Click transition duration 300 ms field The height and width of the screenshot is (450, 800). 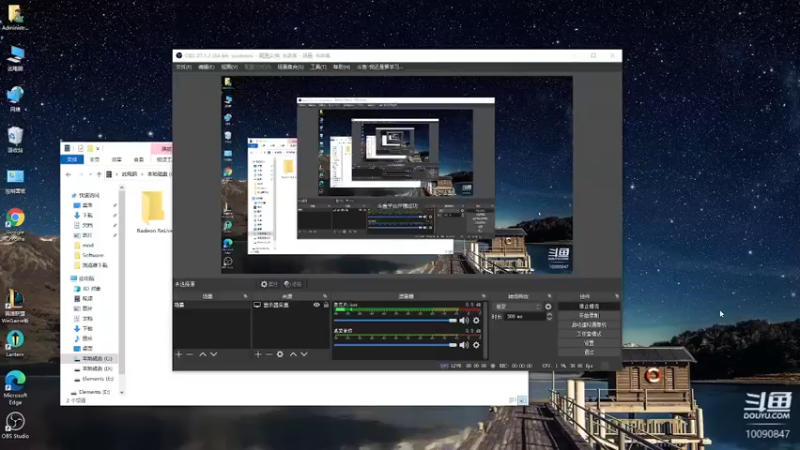click(525, 317)
